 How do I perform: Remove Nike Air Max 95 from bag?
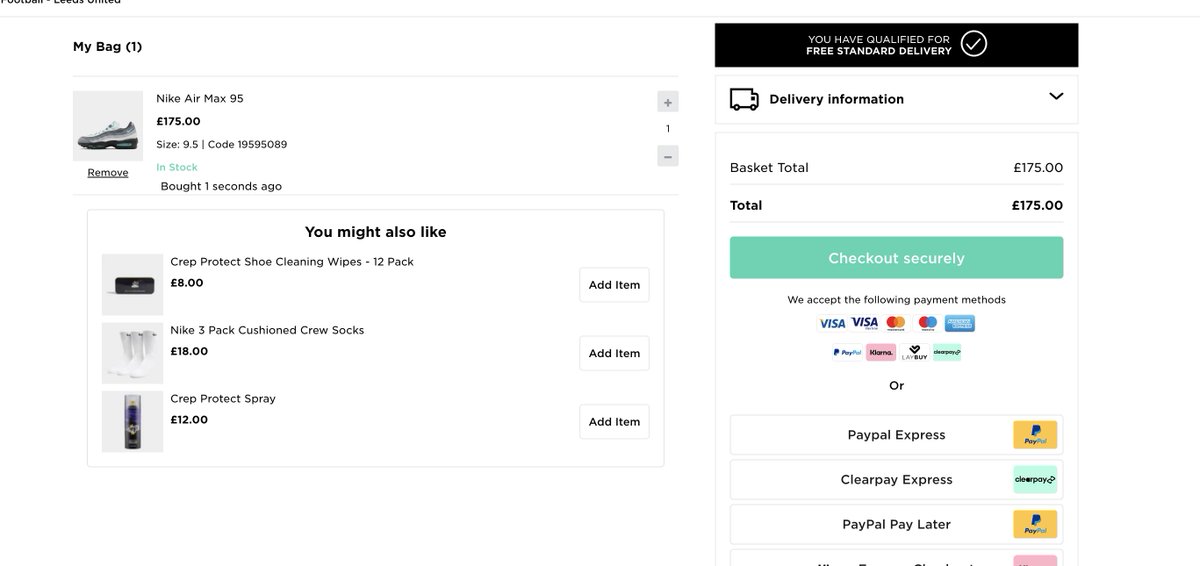pyautogui.click(x=108, y=173)
